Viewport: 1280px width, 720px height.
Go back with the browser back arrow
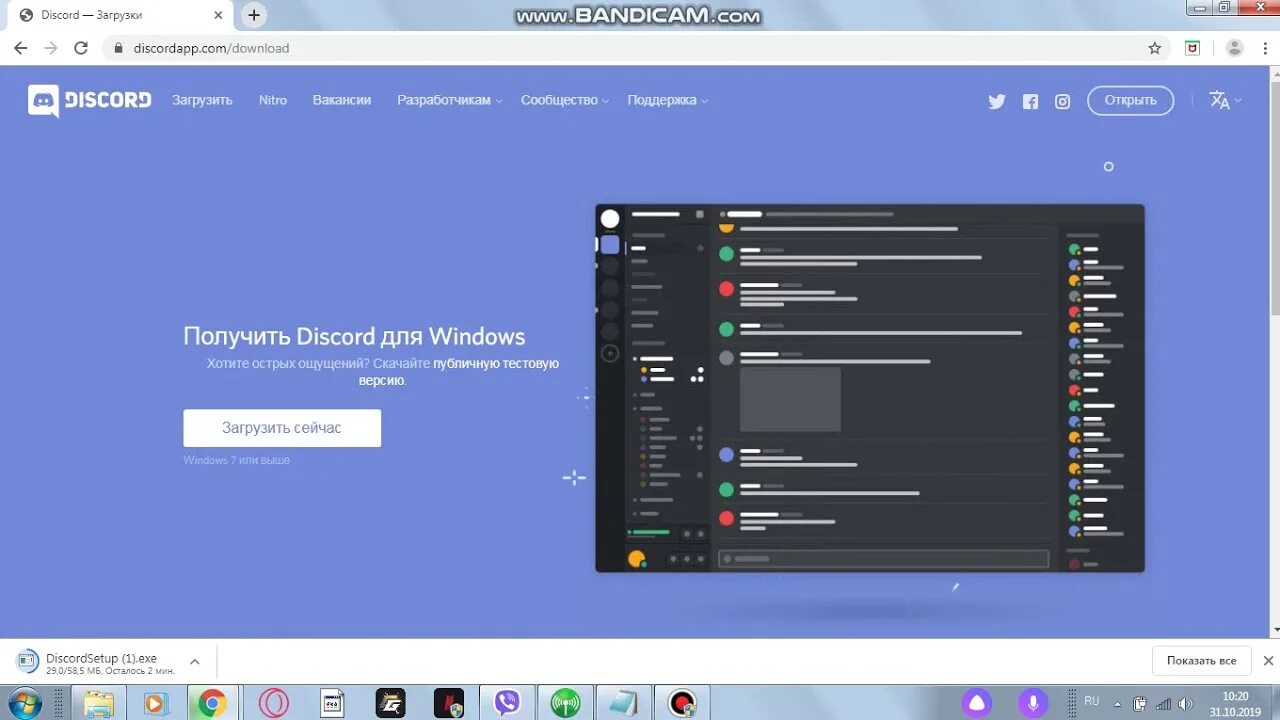click(x=20, y=48)
